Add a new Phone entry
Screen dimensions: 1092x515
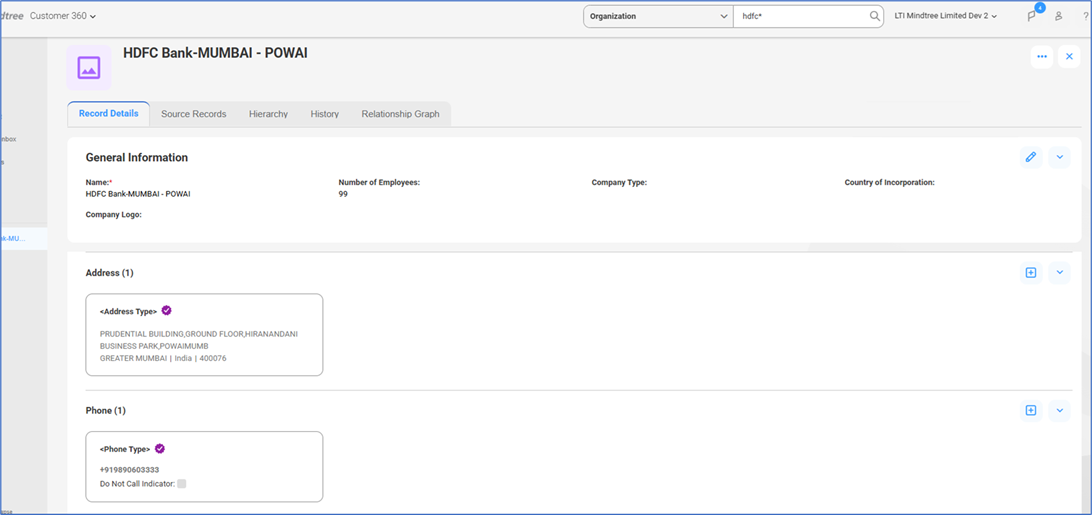1031,410
